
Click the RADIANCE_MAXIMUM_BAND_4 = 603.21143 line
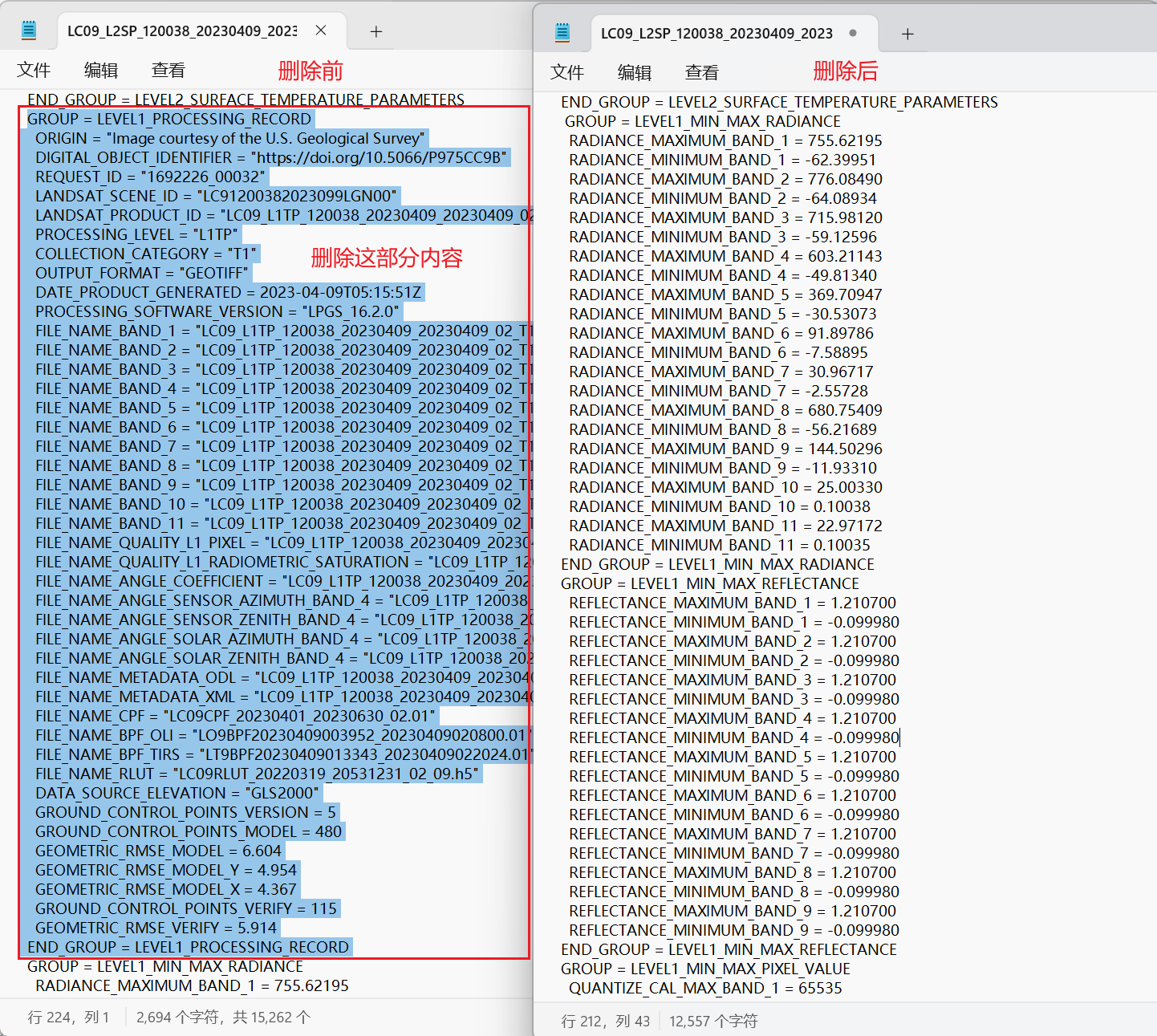point(725,256)
